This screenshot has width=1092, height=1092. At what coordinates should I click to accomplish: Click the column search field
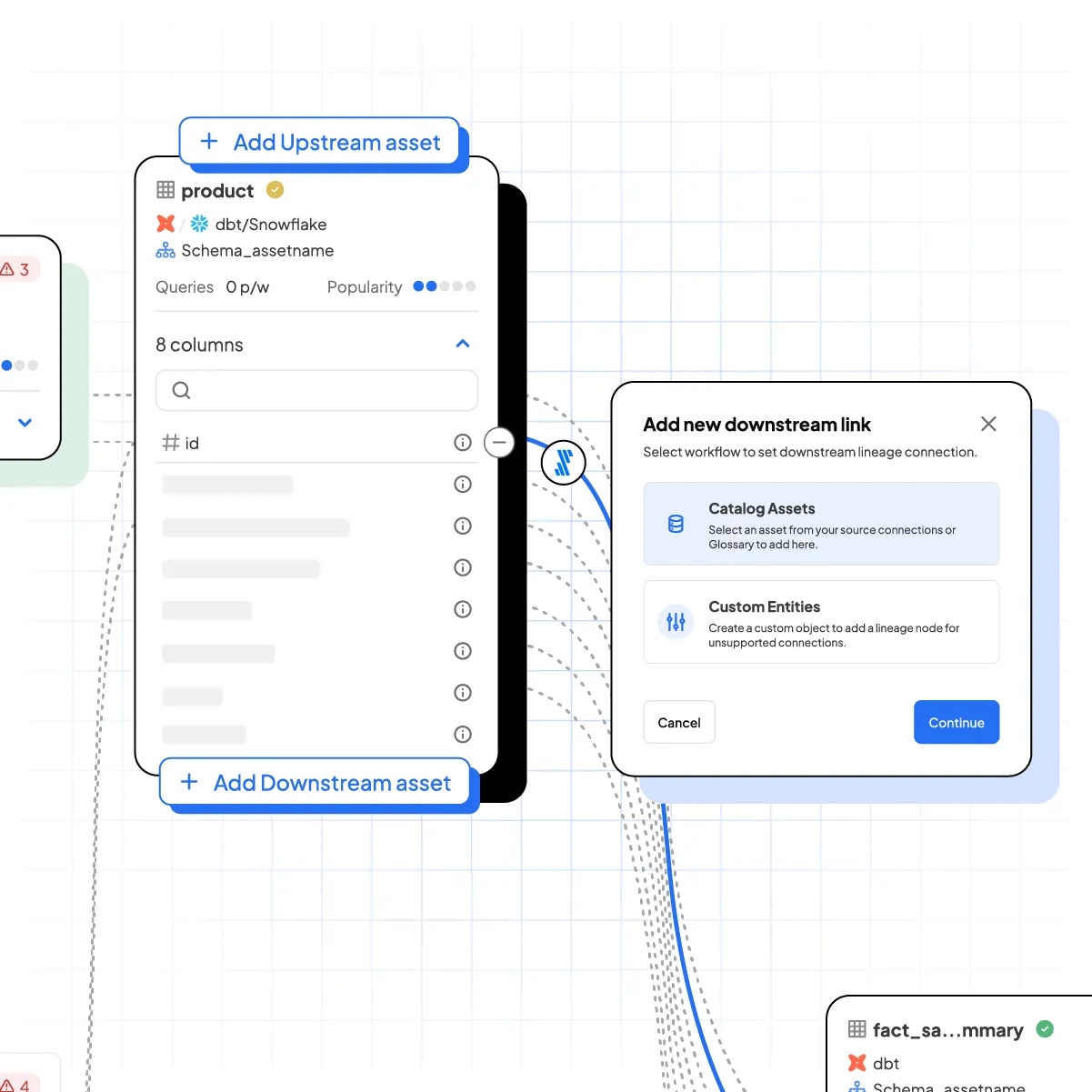pyautogui.click(x=316, y=390)
